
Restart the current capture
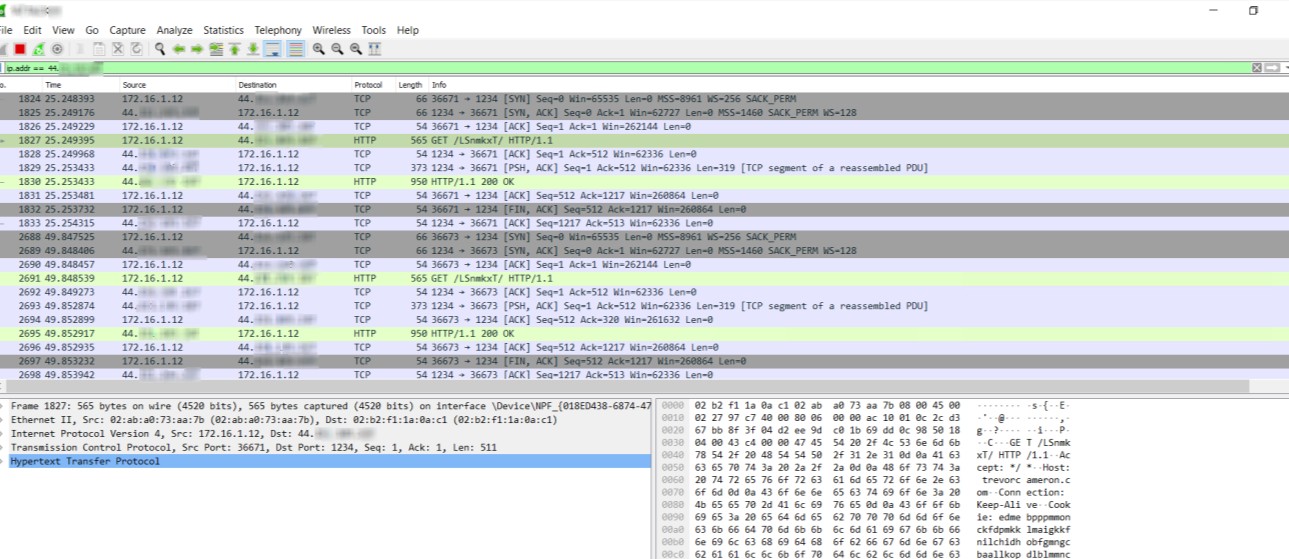tap(38, 48)
